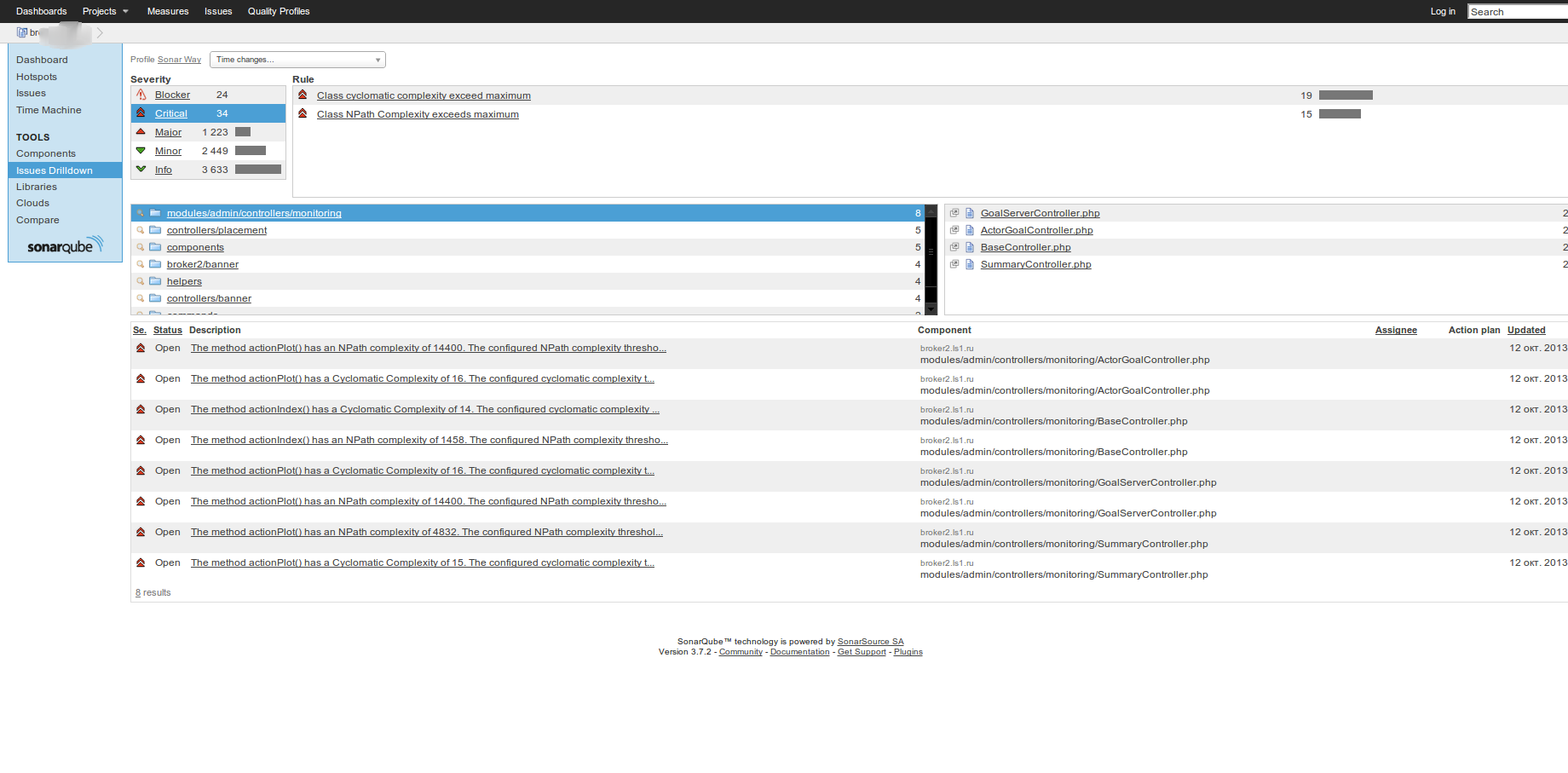Open the Sonar Way profile link
This screenshot has height=773, width=1568.
(179, 60)
